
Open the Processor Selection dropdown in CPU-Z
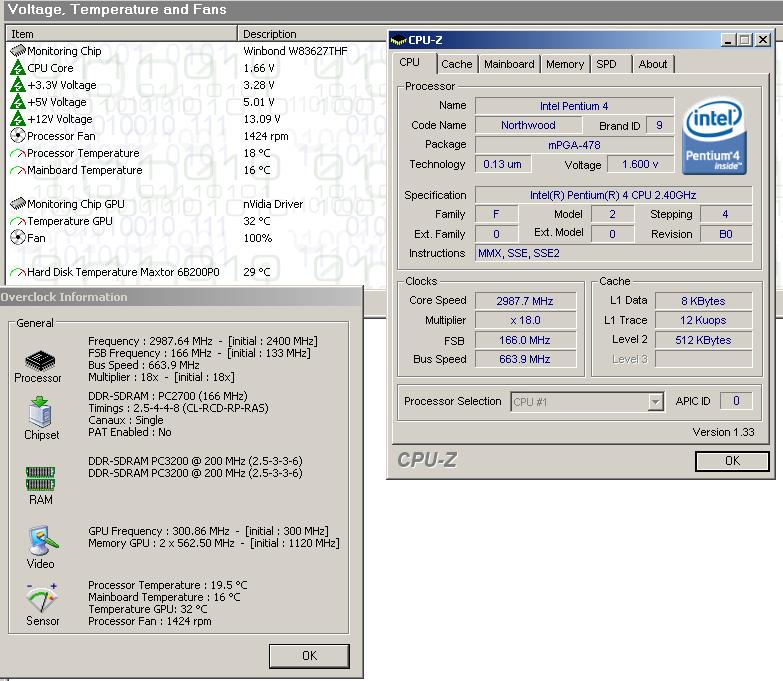tap(655, 401)
